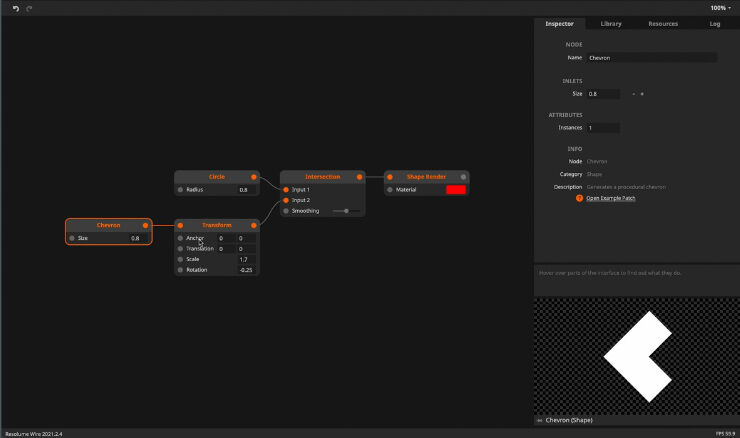Click the plus button next to Size inlet

(x=642, y=94)
